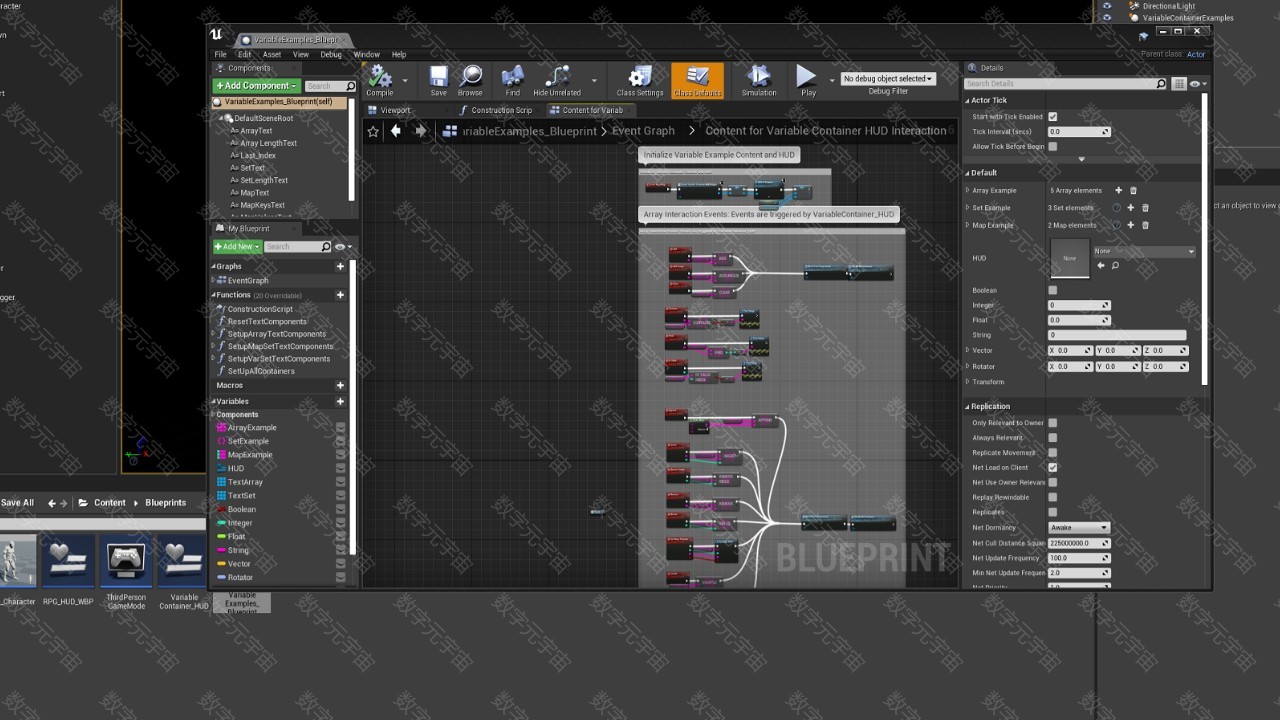Add element to Set Example
The width and height of the screenshot is (1280, 720).
[1131, 208]
